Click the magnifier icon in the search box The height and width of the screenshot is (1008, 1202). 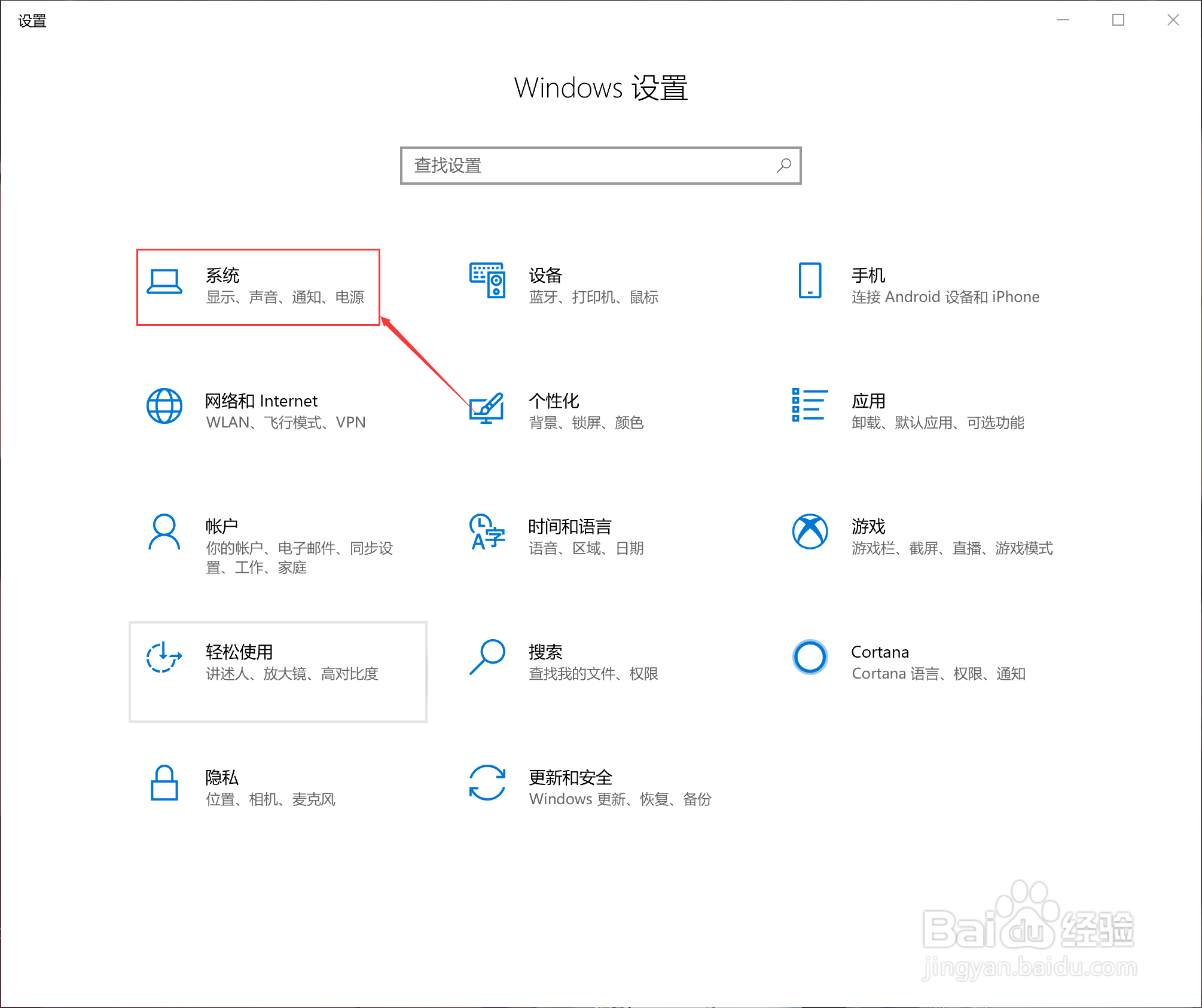point(783,166)
